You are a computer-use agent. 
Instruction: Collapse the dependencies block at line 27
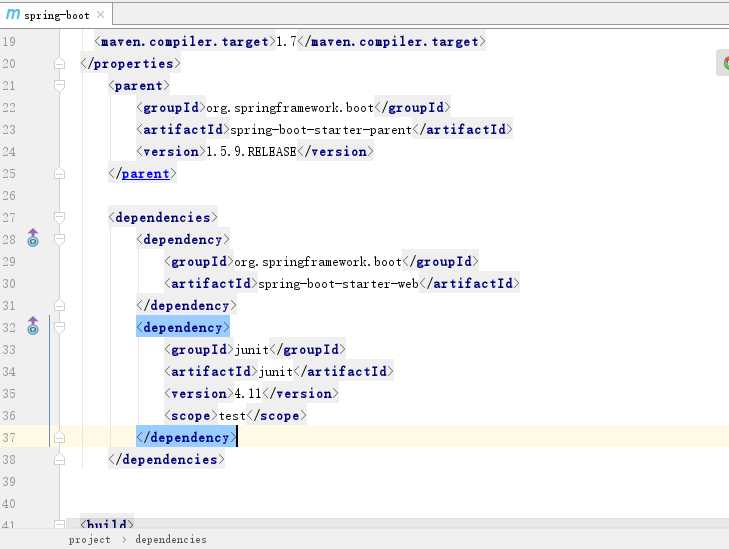(x=60, y=218)
